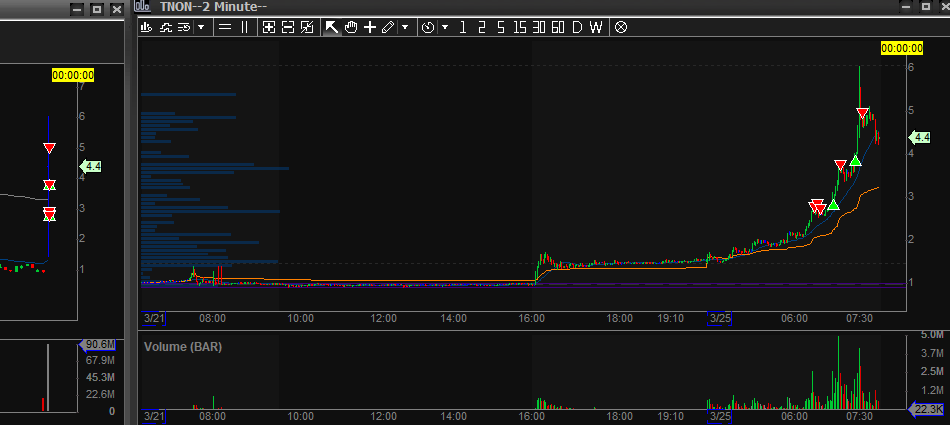Image resolution: width=950 pixels, height=425 pixels.
Task: Expand dropdown arrow beside the clock icon
Action: [x=445, y=27]
